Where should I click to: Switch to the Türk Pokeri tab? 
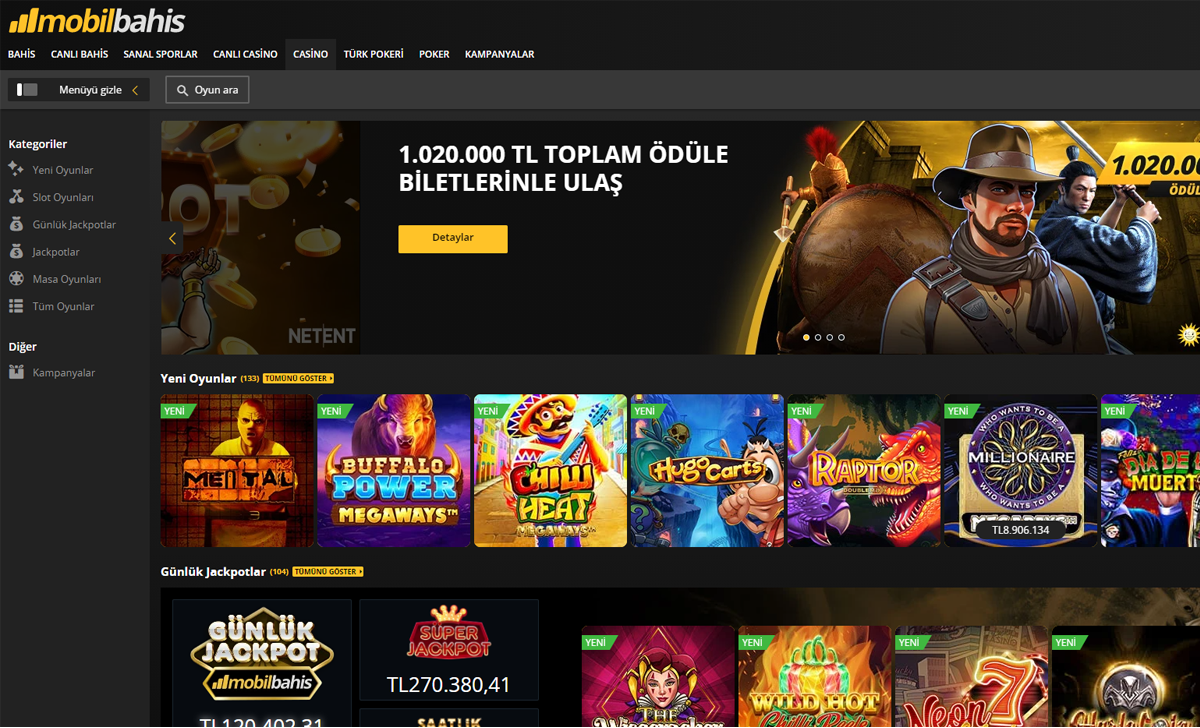tap(374, 54)
